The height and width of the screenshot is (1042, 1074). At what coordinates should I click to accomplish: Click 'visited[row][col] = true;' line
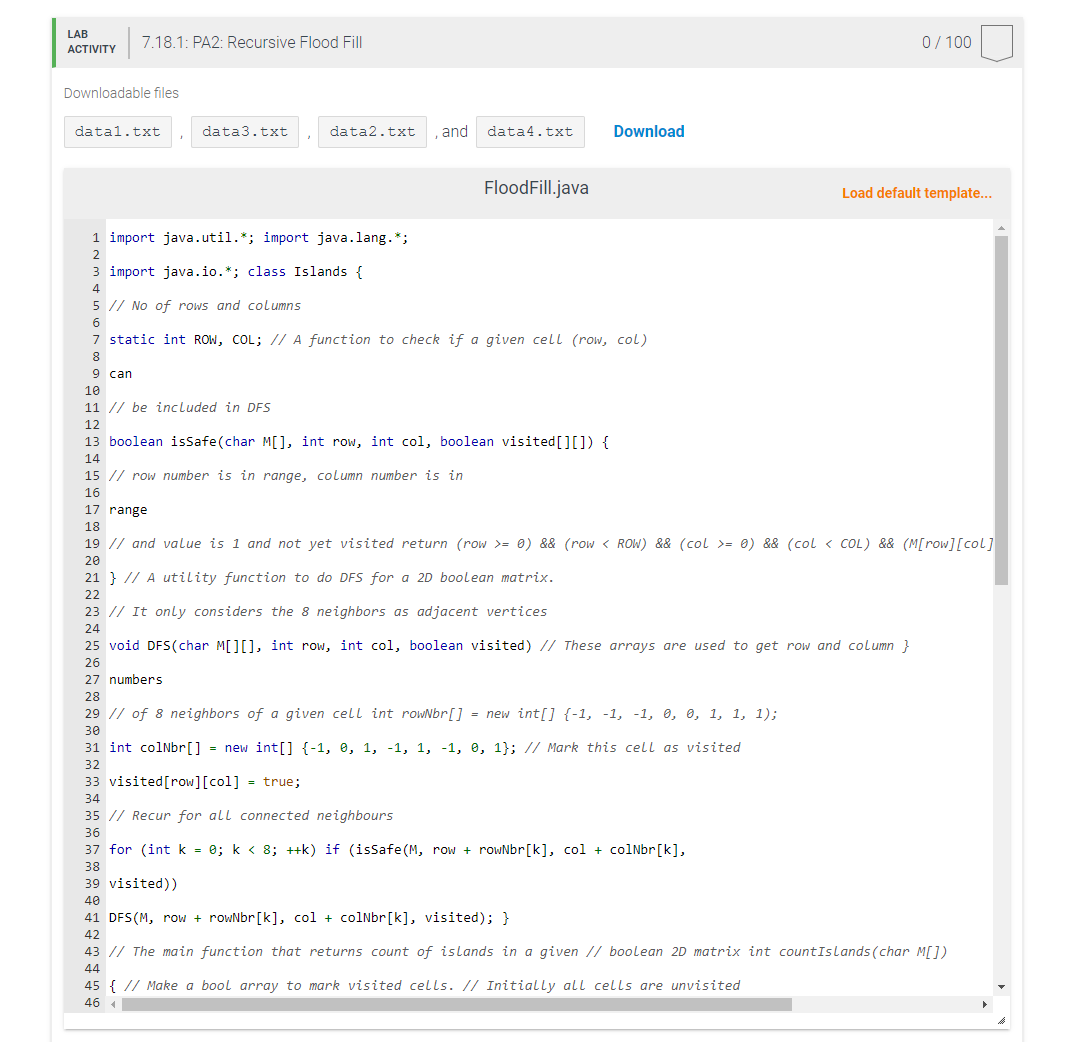click(x=205, y=782)
